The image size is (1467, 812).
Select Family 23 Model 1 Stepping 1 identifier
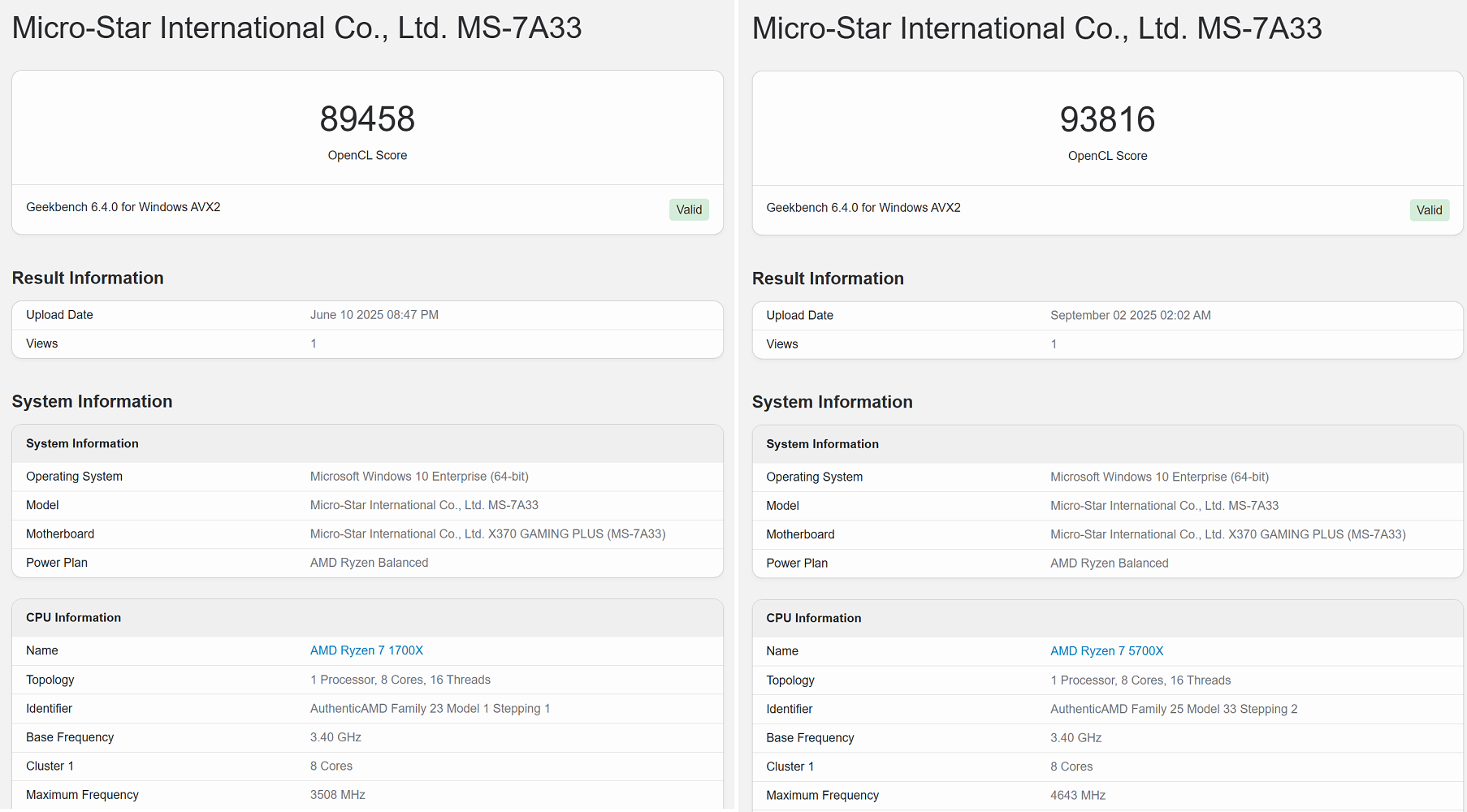pyautogui.click(x=431, y=709)
